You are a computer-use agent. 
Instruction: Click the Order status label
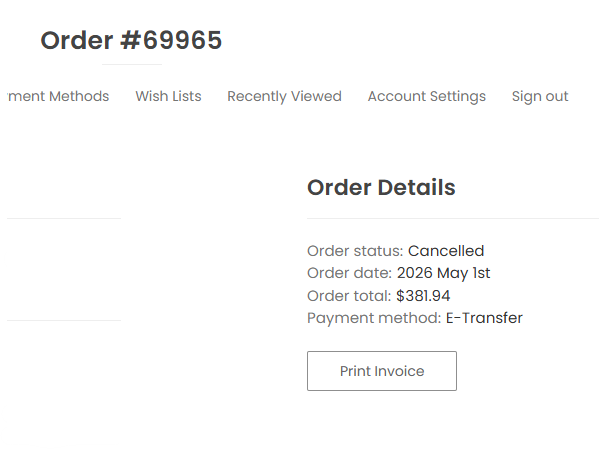point(355,251)
